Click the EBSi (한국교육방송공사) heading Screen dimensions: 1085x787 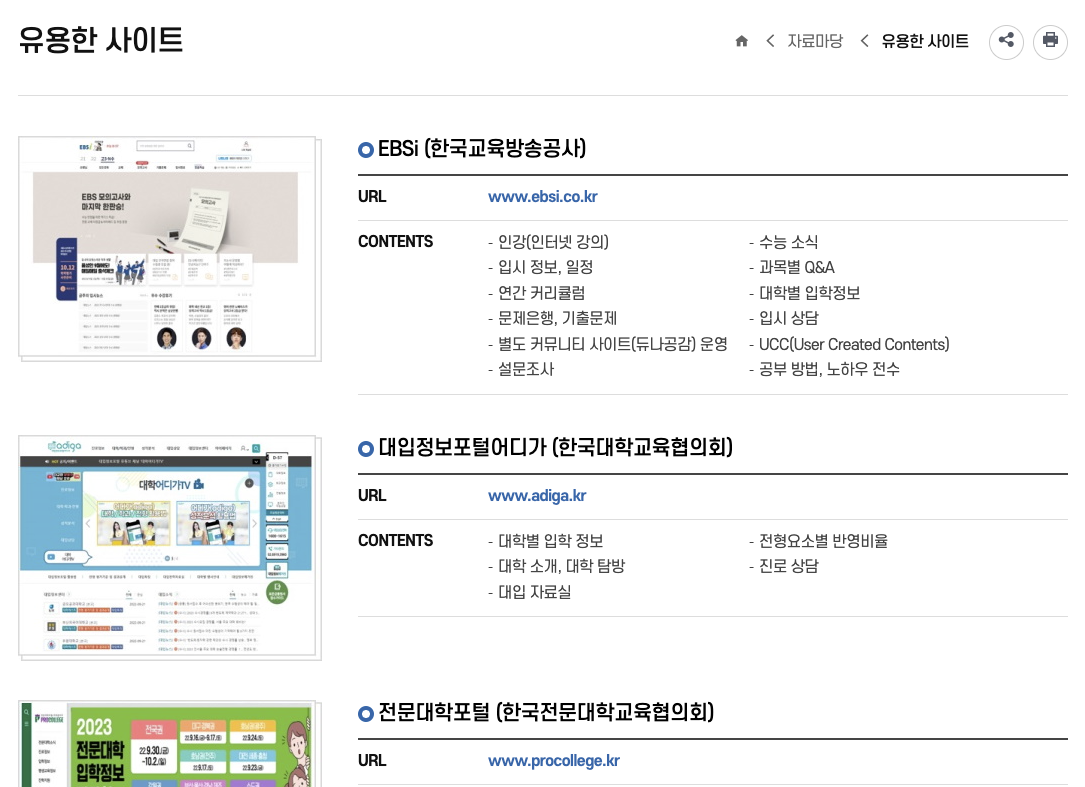coord(482,148)
